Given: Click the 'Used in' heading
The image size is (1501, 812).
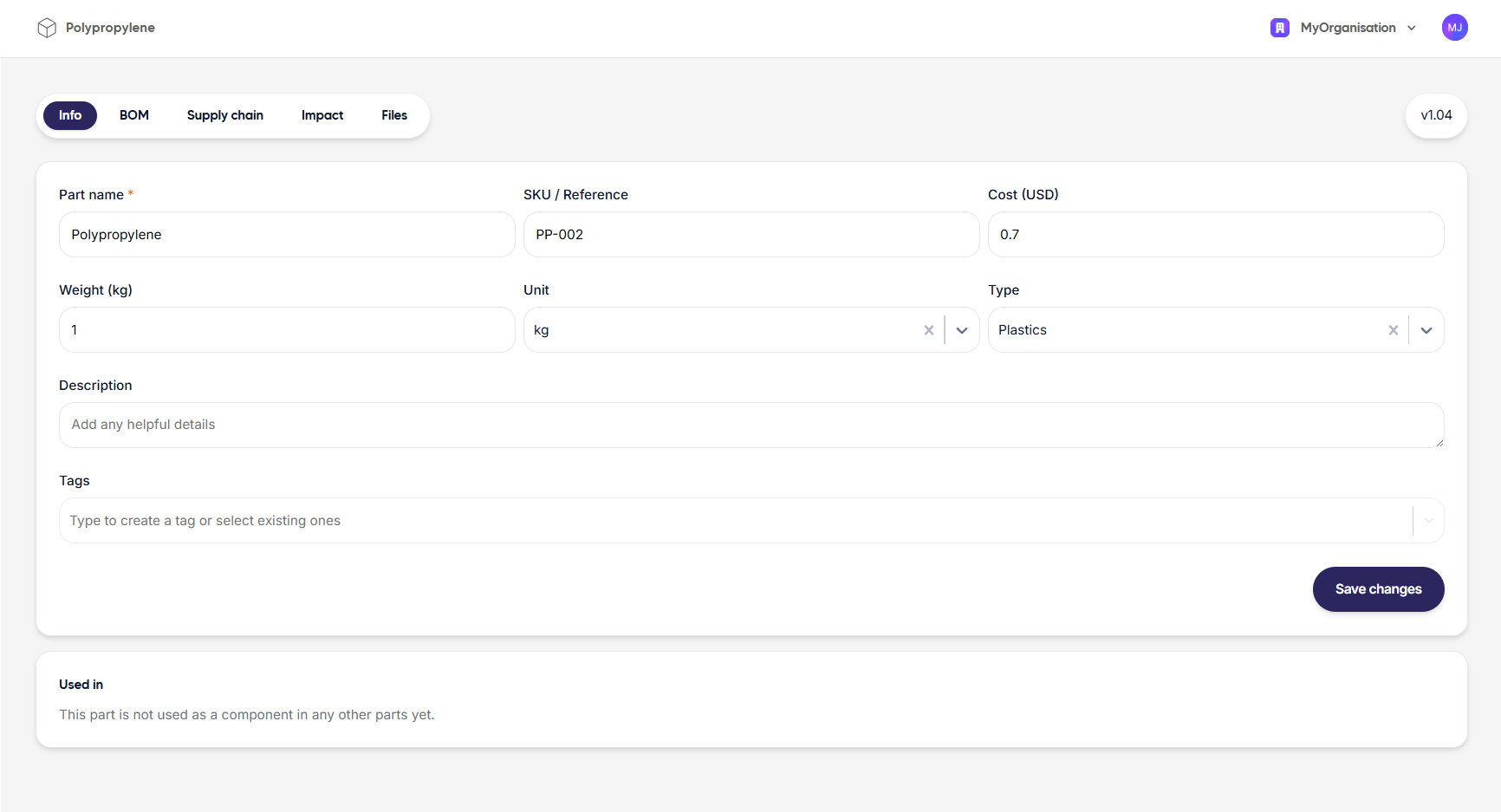Looking at the screenshot, I should tap(81, 685).
